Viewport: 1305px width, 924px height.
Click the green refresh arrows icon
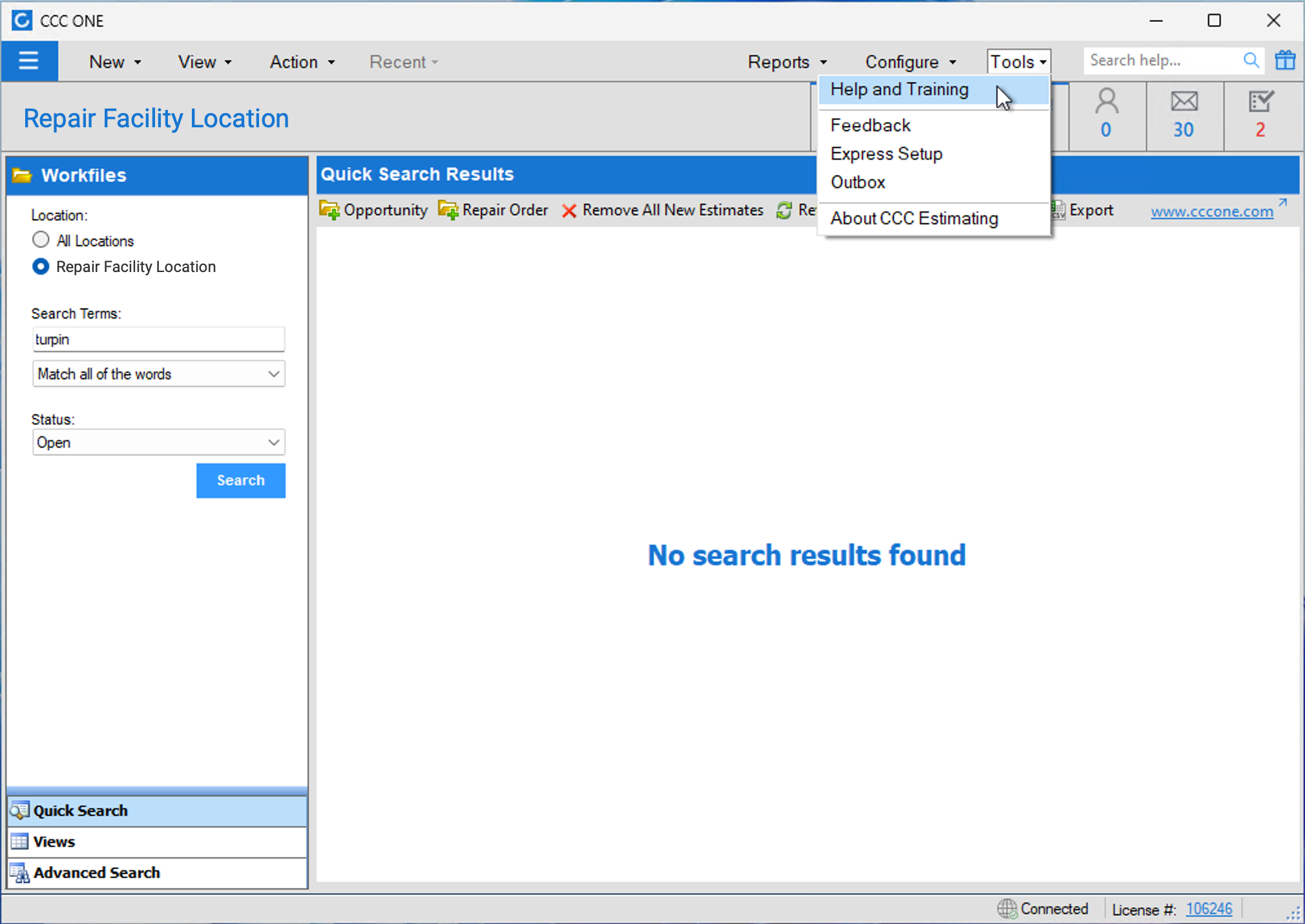[784, 210]
